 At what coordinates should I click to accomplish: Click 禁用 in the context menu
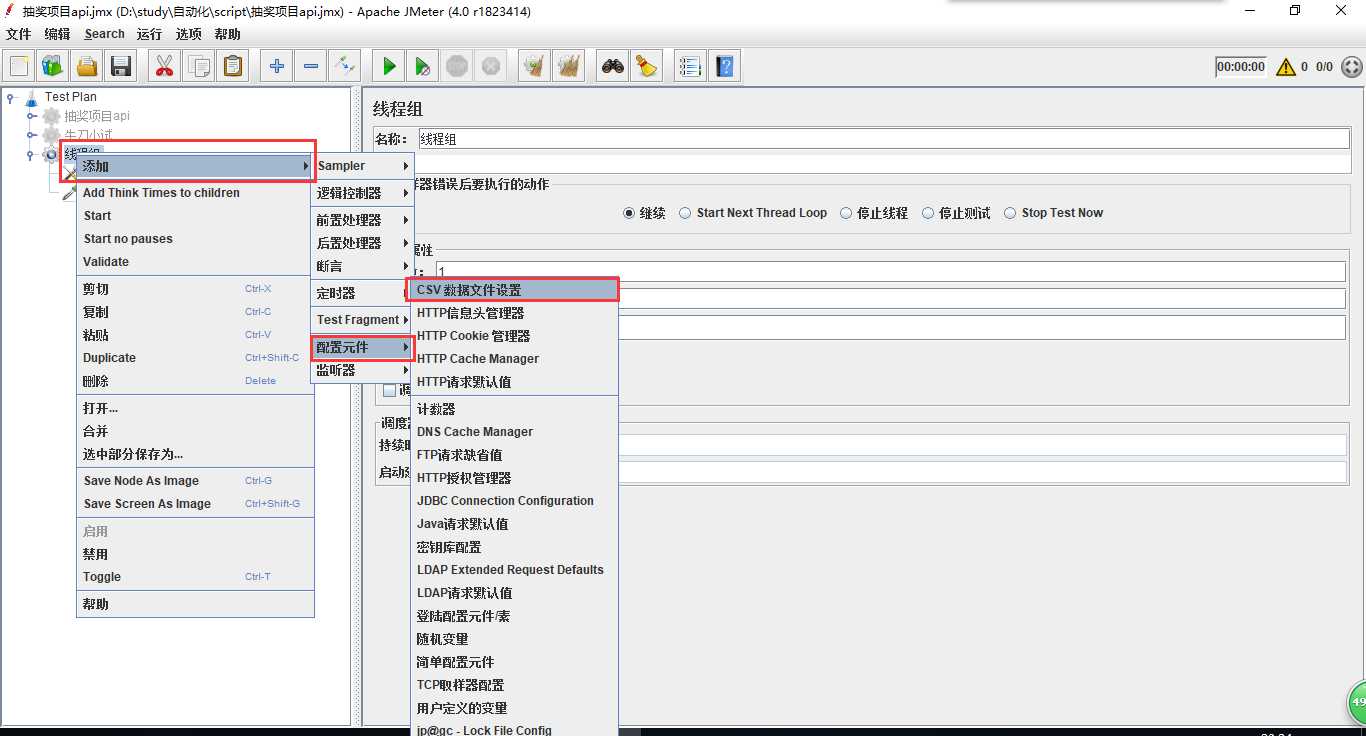[196, 554]
